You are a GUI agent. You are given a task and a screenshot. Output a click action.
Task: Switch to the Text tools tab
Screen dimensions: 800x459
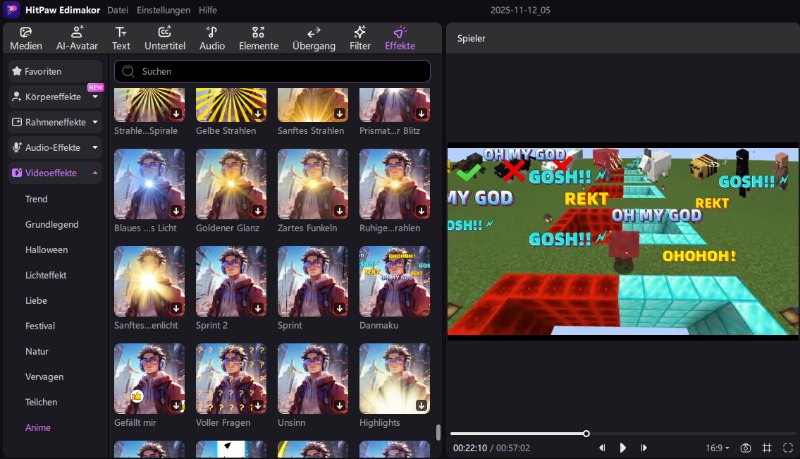click(121, 39)
